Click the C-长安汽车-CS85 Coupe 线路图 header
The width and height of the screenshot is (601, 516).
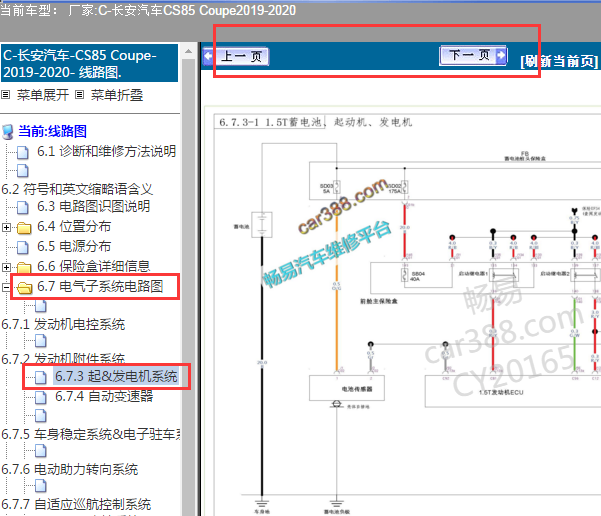[90, 63]
